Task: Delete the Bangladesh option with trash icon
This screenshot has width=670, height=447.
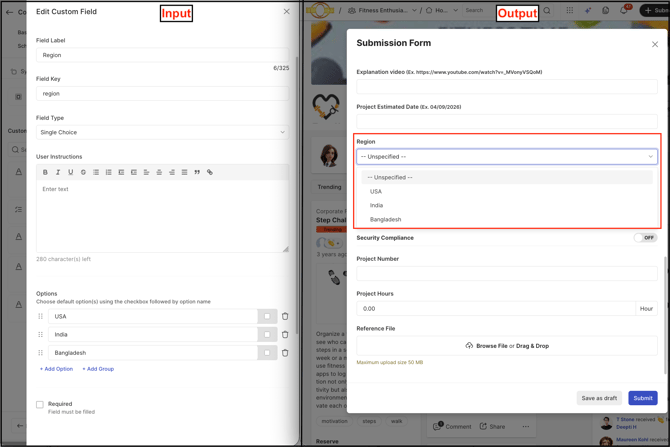Action: 285,353
